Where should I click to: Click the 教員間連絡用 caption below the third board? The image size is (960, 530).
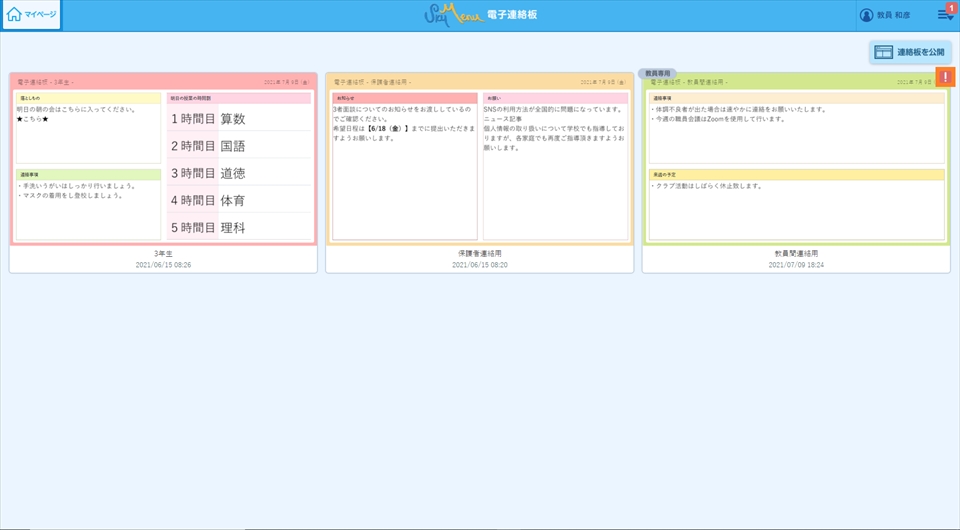(x=796, y=254)
